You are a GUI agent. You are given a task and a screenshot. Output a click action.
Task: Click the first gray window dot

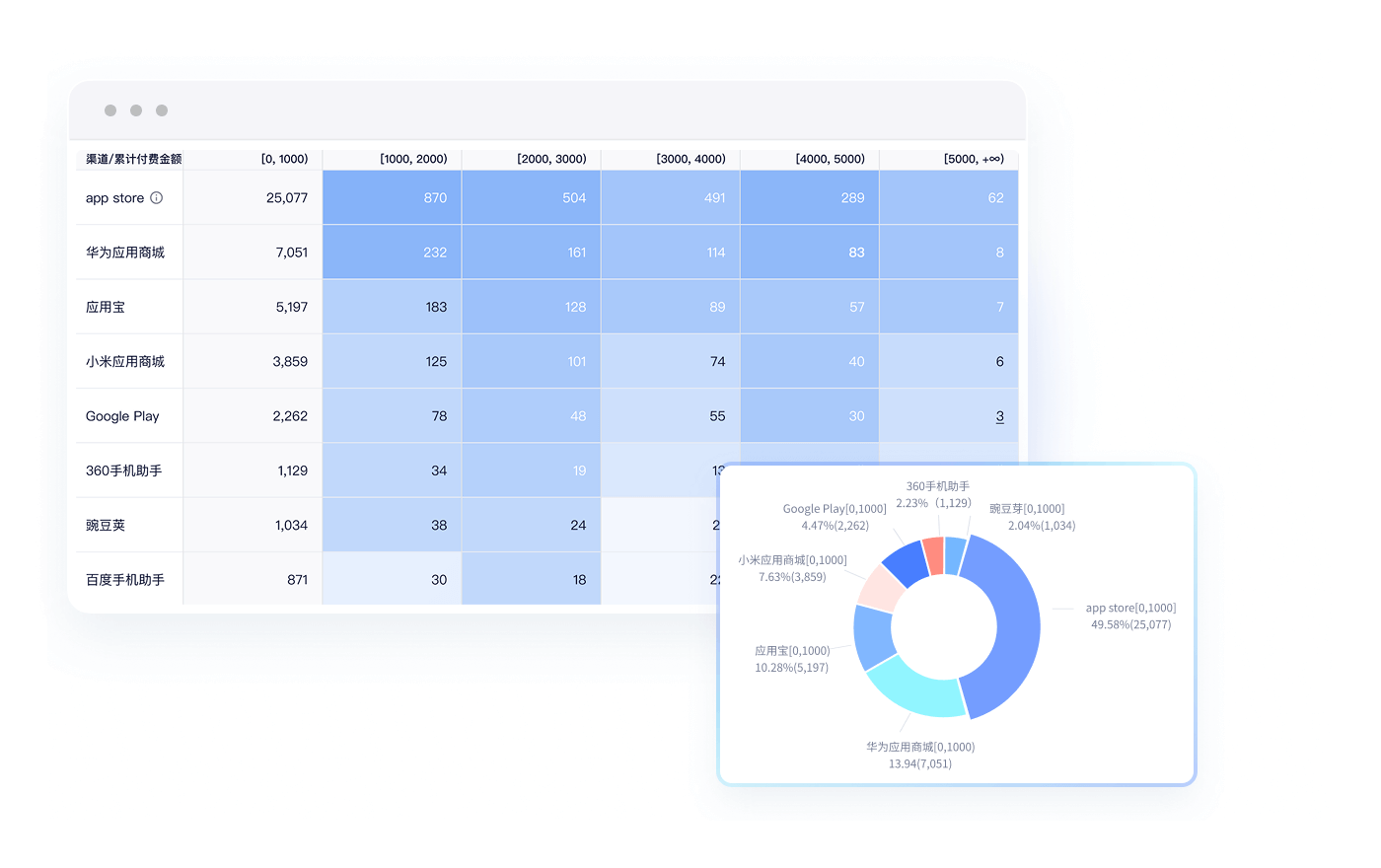click(x=110, y=110)
